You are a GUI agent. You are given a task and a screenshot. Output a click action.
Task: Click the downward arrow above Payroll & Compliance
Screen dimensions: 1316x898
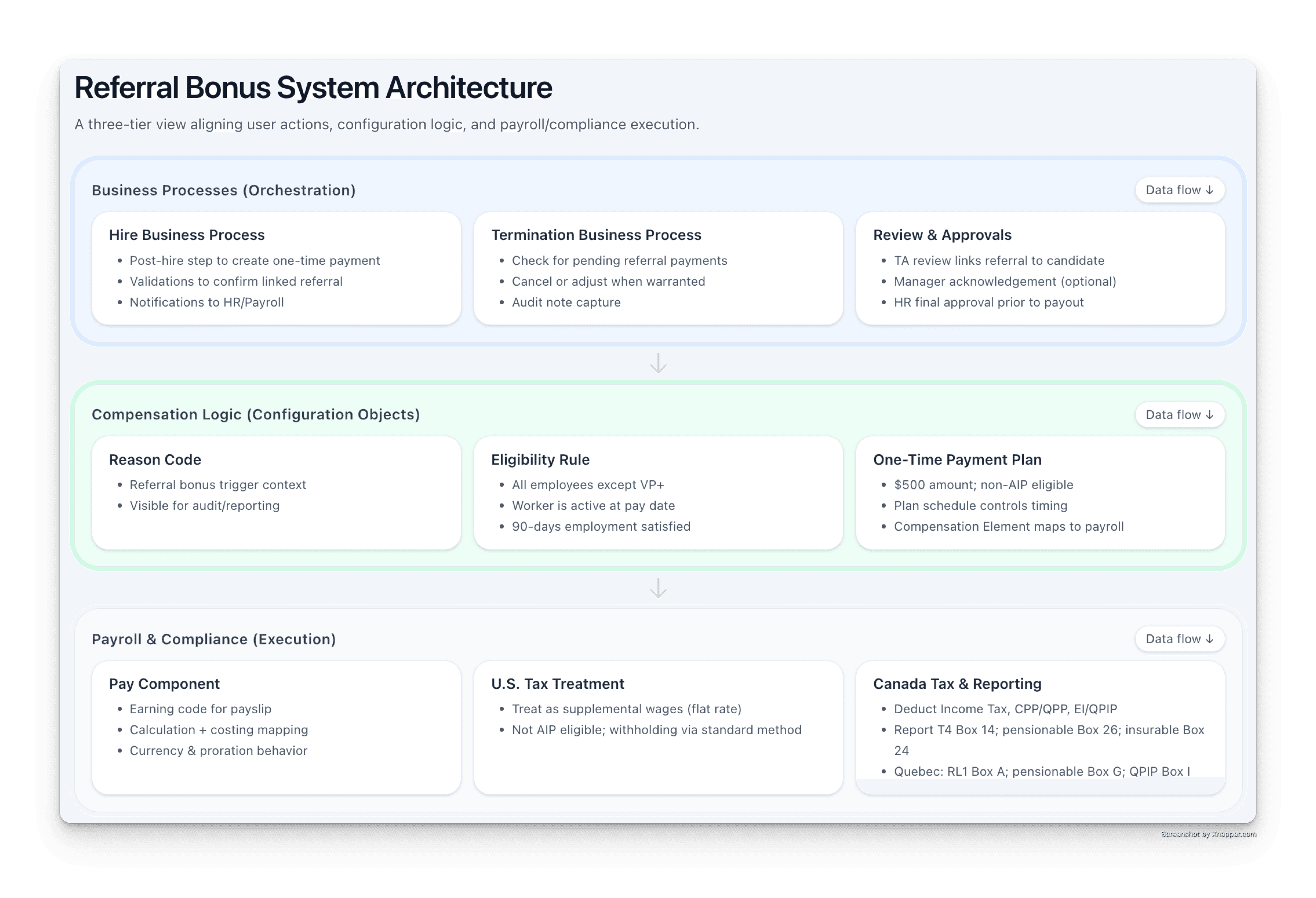pos(658,589)
